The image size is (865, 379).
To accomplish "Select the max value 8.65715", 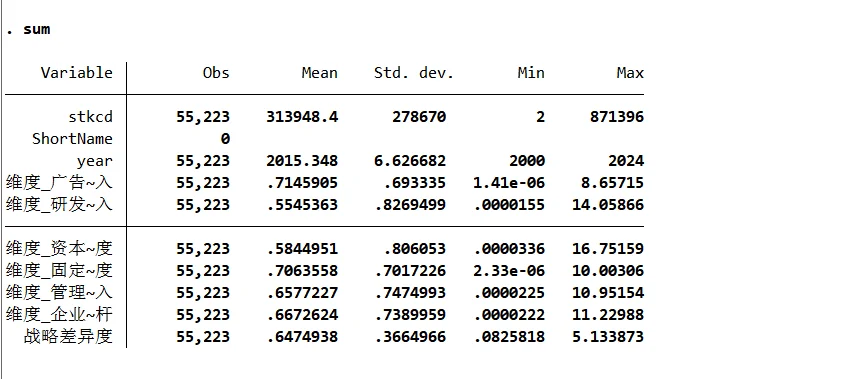I will pos(612,183).
